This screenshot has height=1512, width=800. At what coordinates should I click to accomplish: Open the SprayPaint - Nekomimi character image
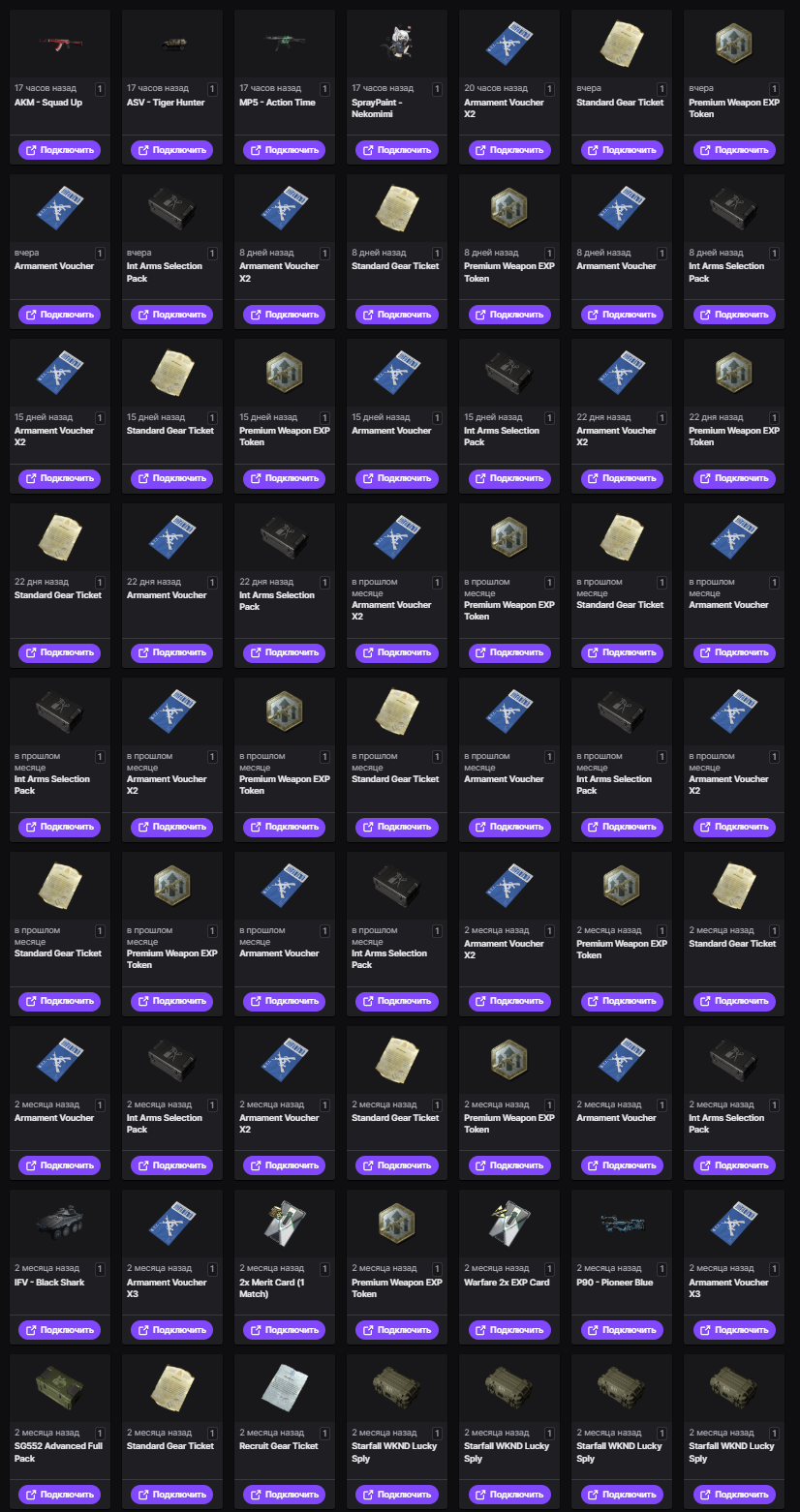pos(397,44)
